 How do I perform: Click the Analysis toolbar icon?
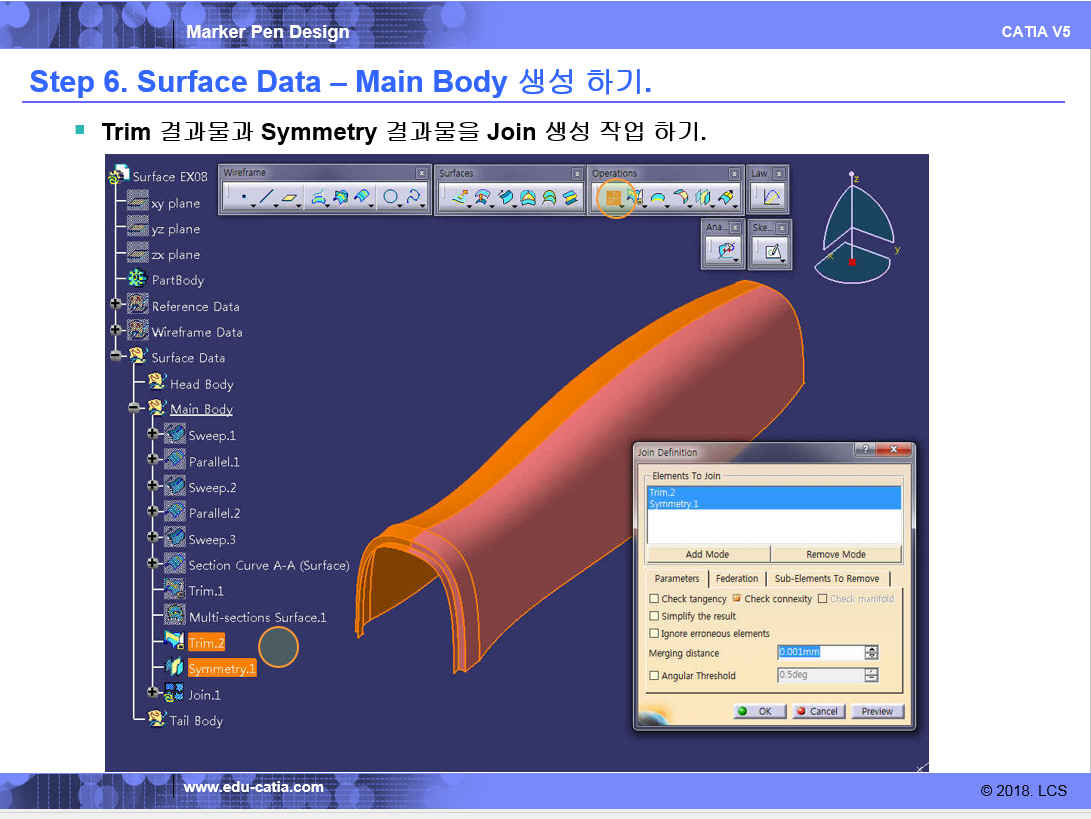725,252
